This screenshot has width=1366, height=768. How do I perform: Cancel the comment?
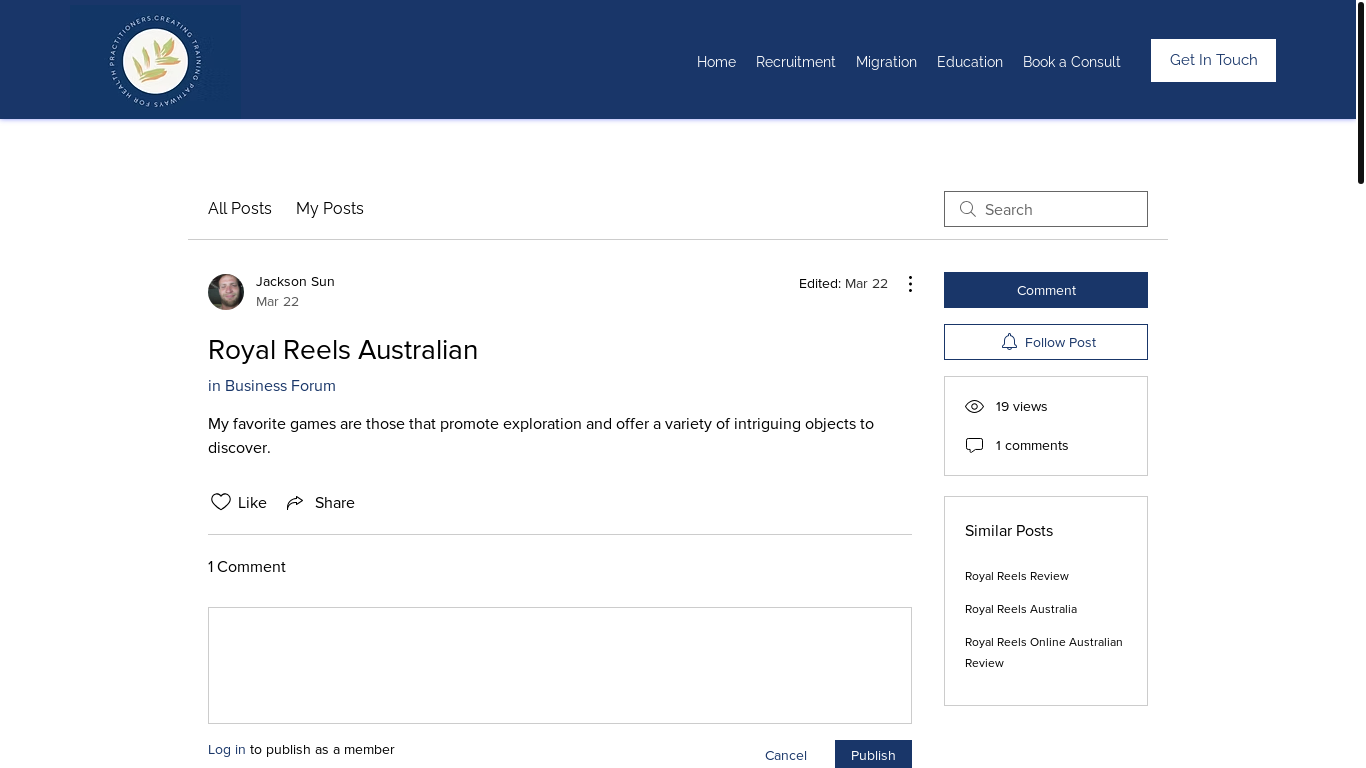click(x=786, y=755)
